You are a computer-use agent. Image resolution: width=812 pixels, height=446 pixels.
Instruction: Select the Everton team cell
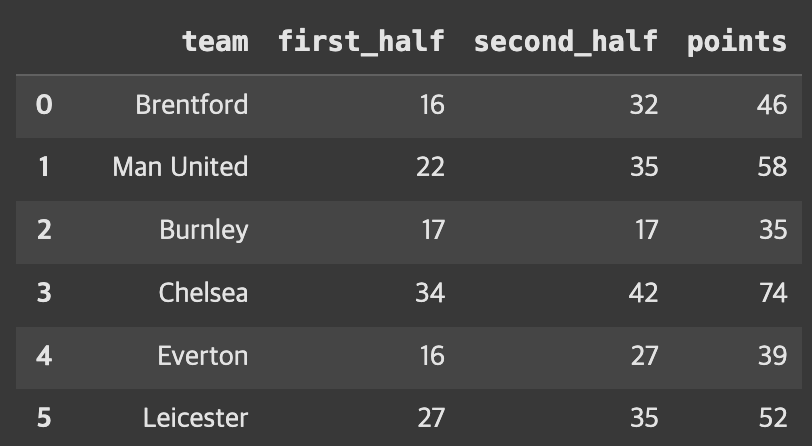coord(202,356)
